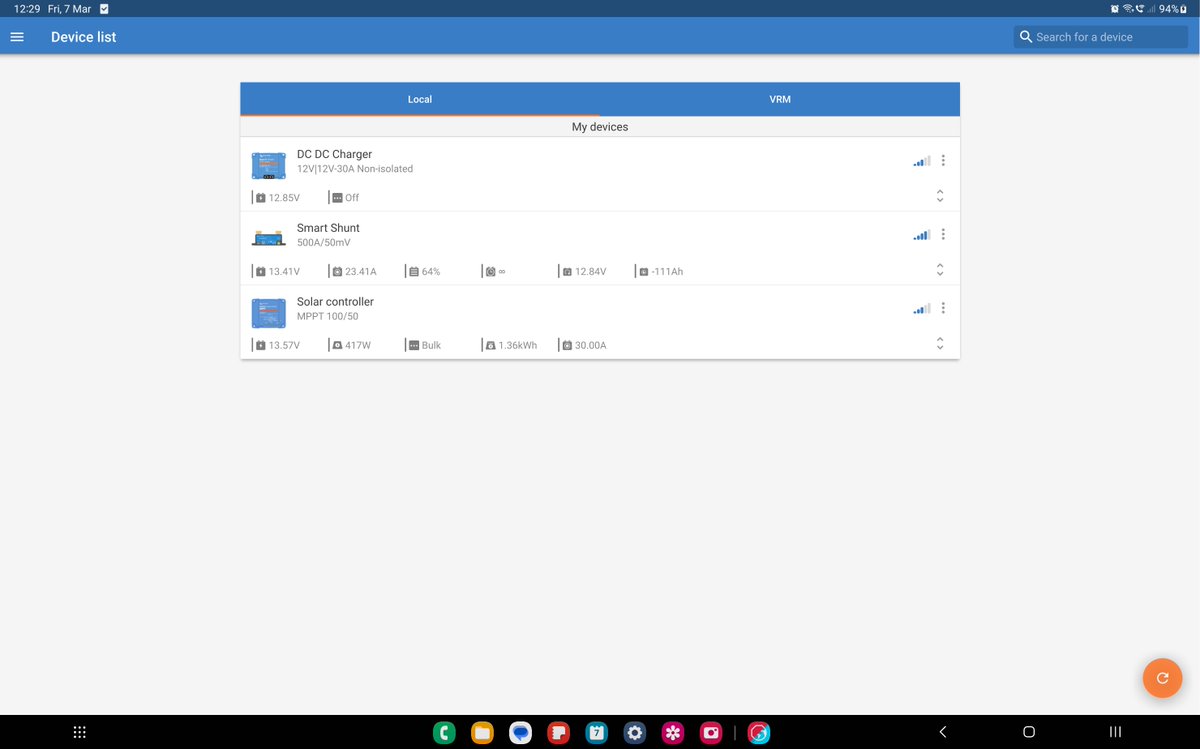
Task: Select the Smart Shunt title
Action: pos(328,228)
